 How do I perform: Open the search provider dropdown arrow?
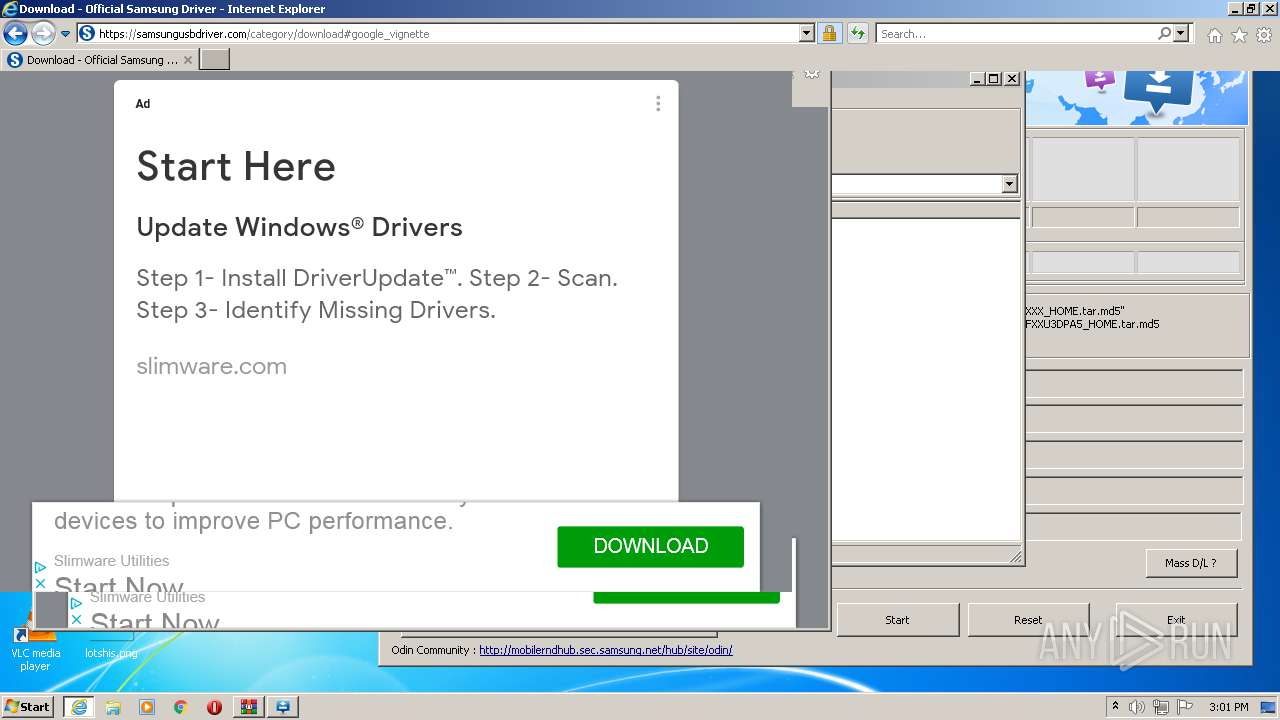click(x=1182, y=33)
